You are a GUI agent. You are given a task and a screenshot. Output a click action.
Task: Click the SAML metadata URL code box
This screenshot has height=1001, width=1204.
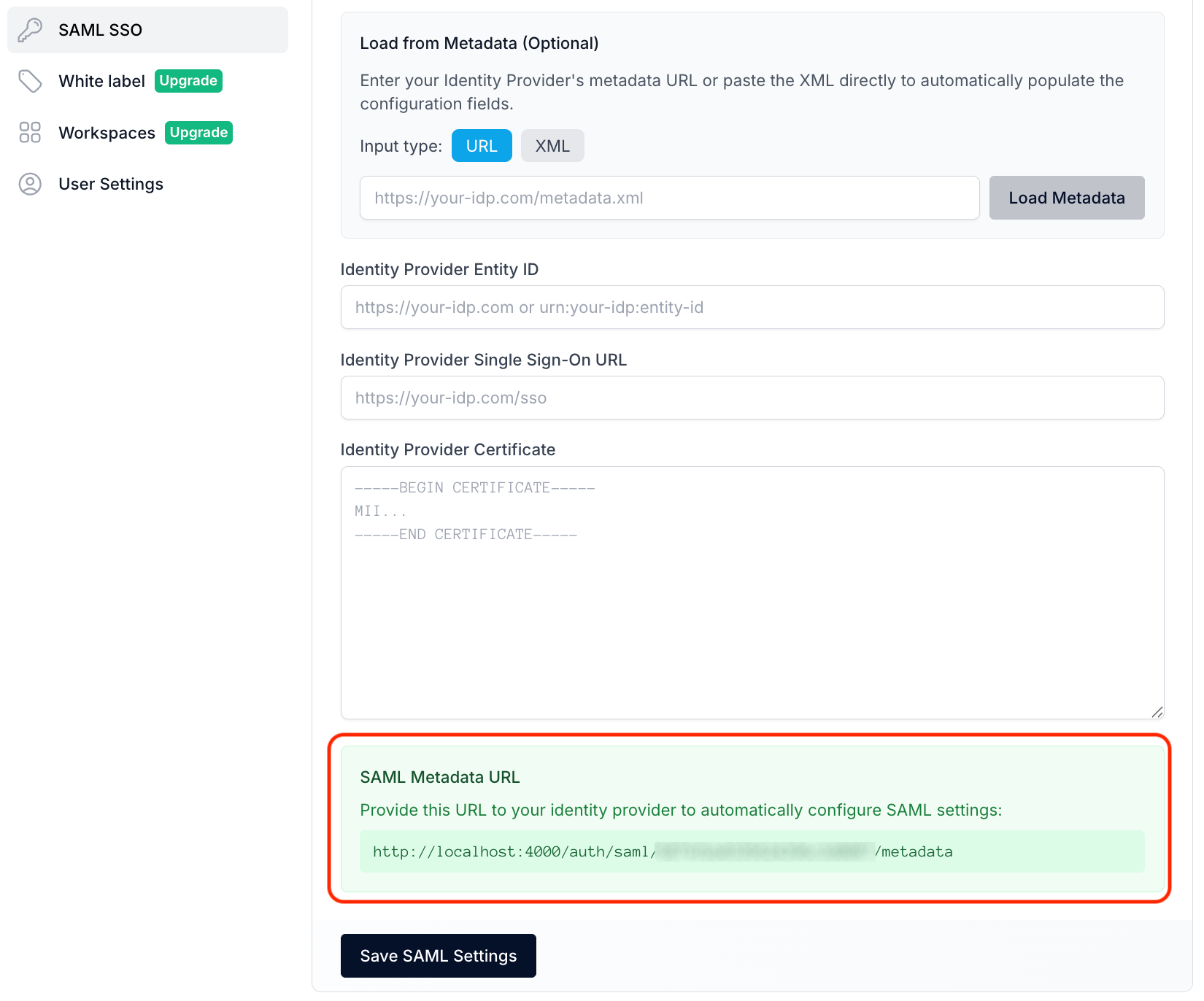(x=752, y=851)
